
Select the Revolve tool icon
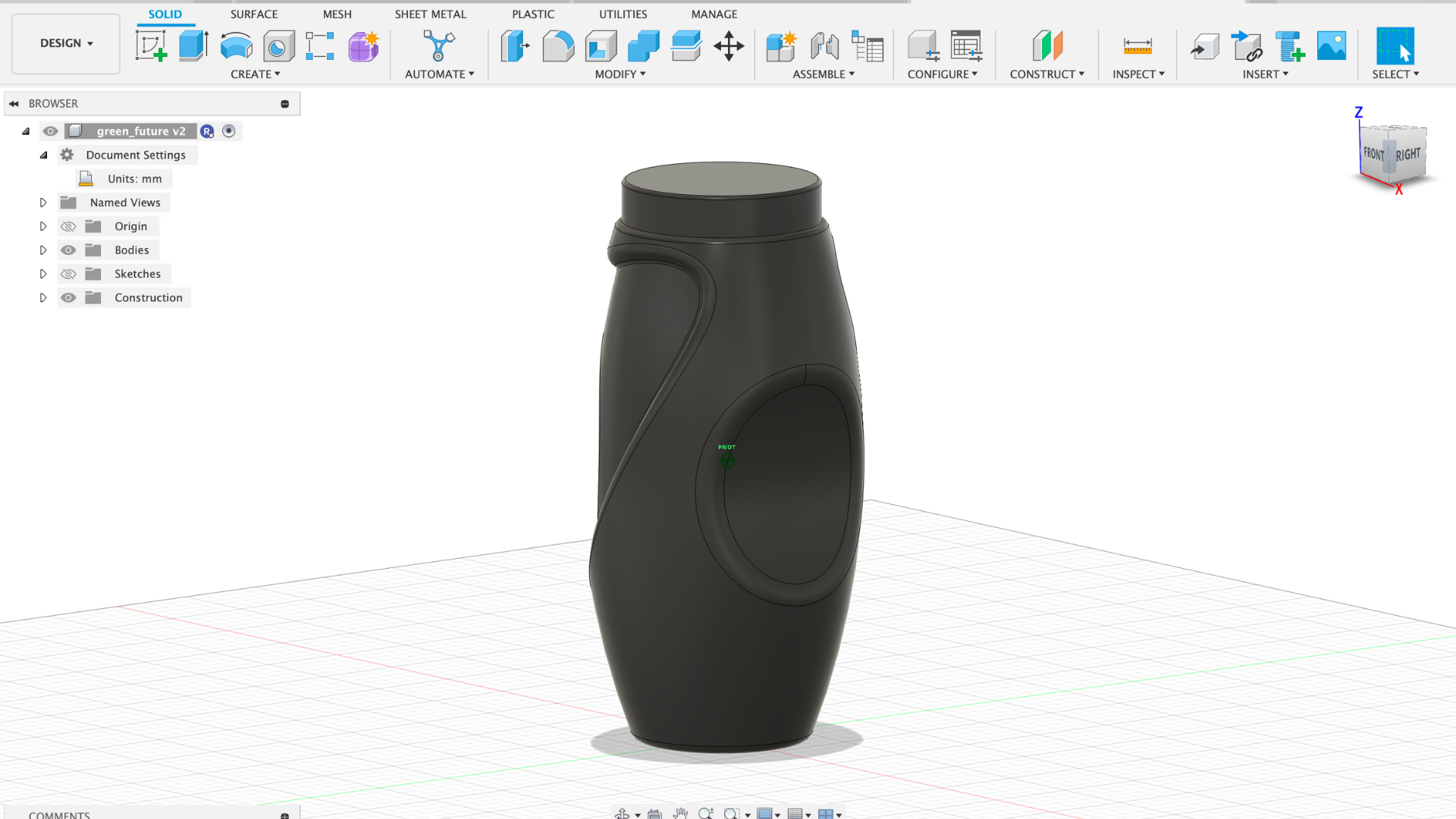point(236,46)
